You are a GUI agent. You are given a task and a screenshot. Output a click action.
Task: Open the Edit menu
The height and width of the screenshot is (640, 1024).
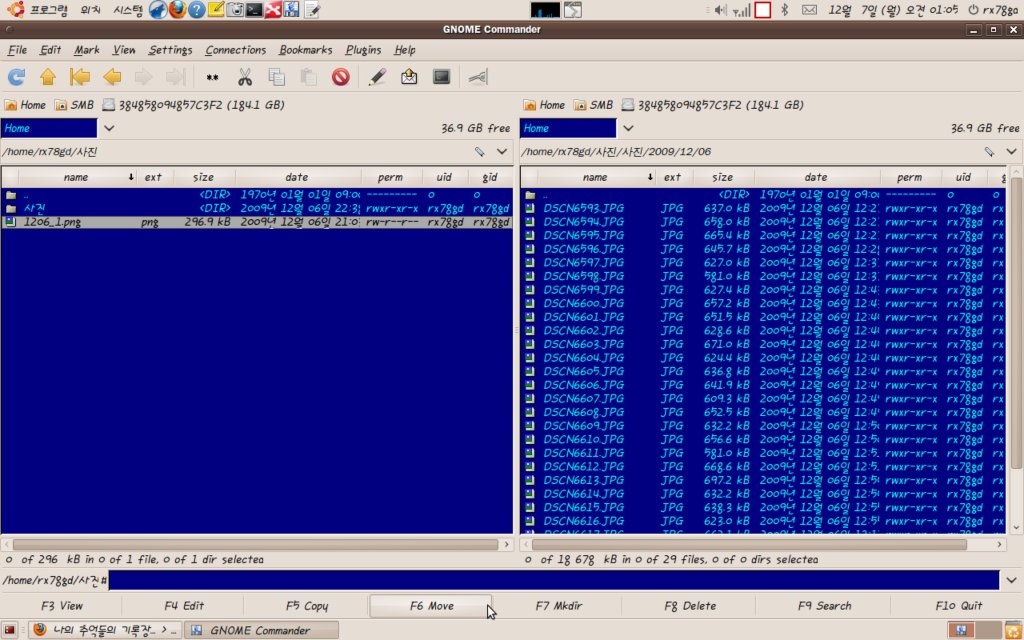(50, 50)
